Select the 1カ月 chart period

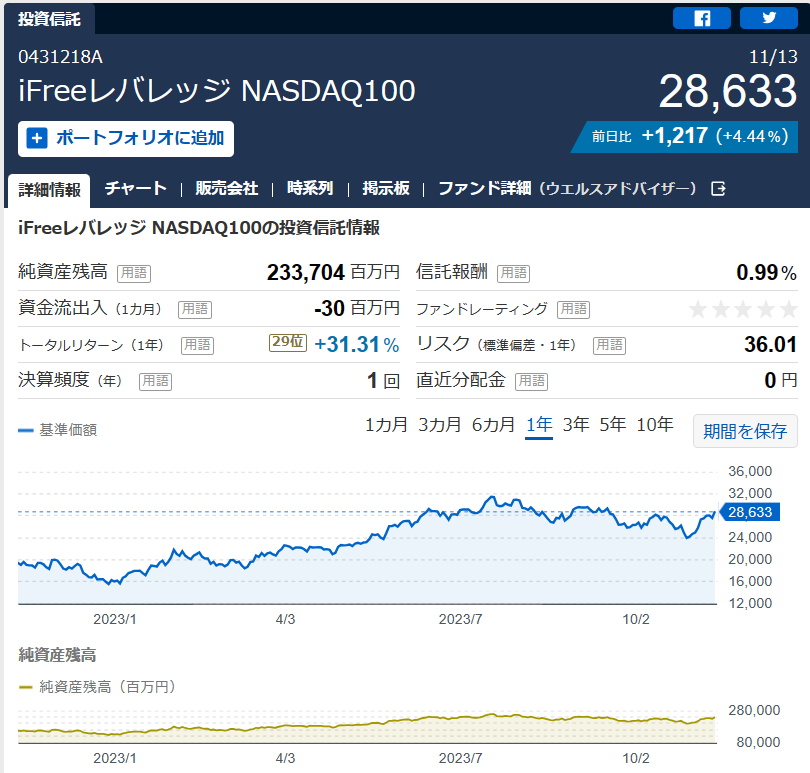coord(386,425)
